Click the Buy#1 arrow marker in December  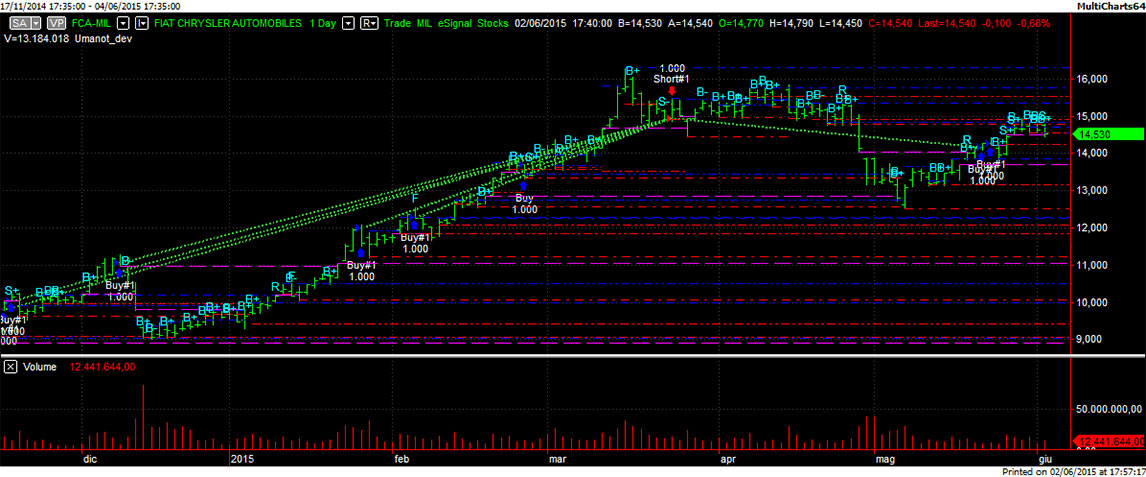(119, 271)
